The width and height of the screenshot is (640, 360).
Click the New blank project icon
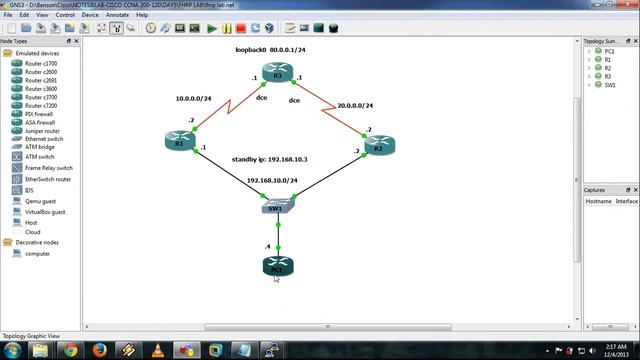tap(11, 28)
